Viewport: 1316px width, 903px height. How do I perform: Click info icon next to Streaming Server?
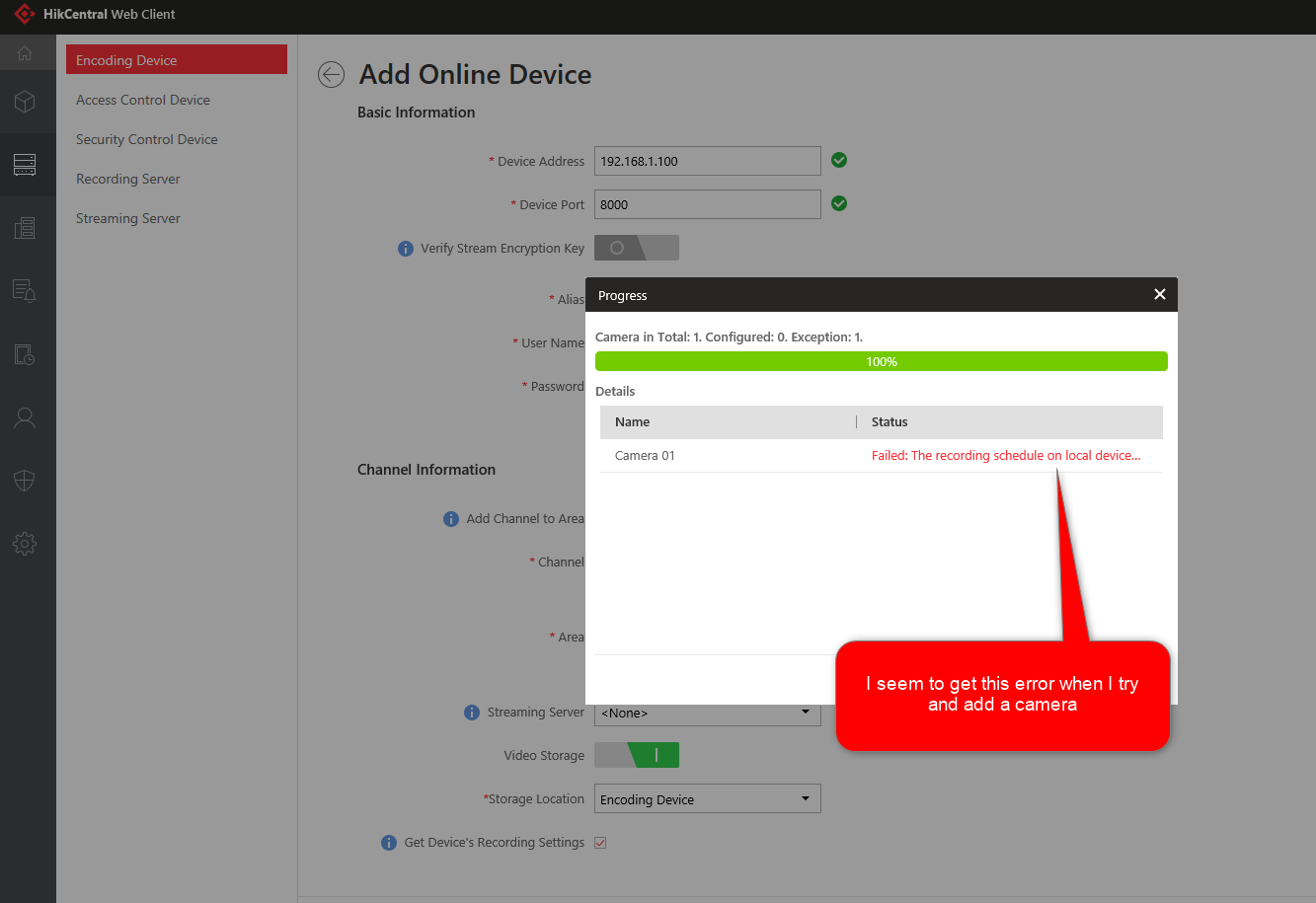472,713
